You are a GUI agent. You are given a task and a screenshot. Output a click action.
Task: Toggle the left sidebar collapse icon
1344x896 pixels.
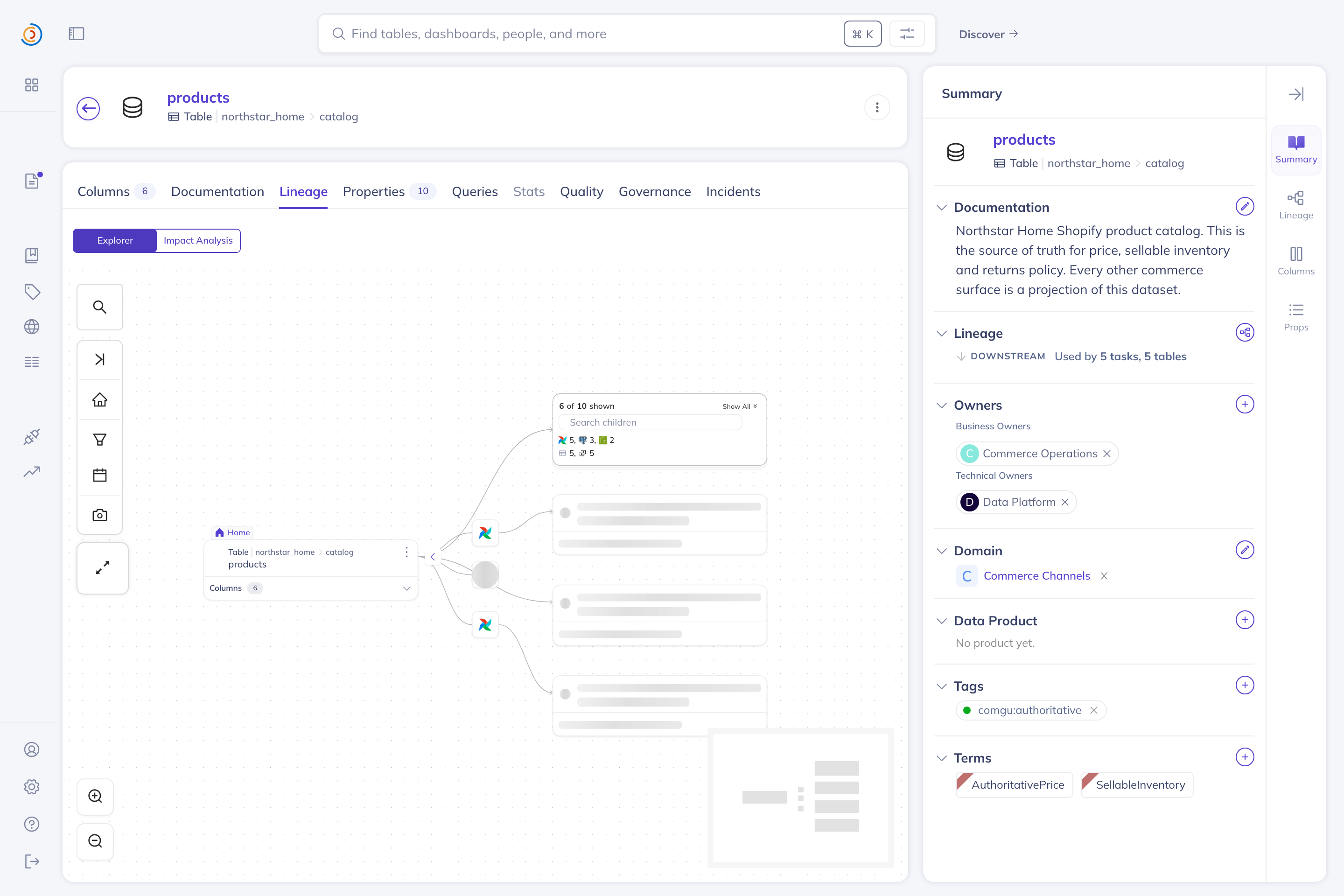tap(77, 34)
